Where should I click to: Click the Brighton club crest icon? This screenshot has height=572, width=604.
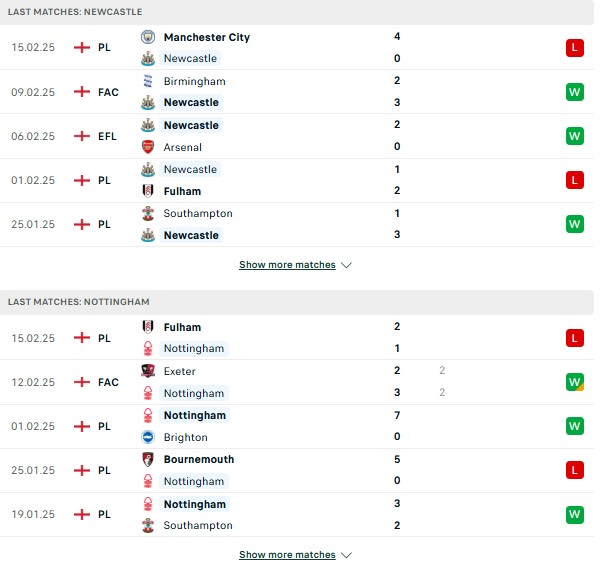(148, 437)
